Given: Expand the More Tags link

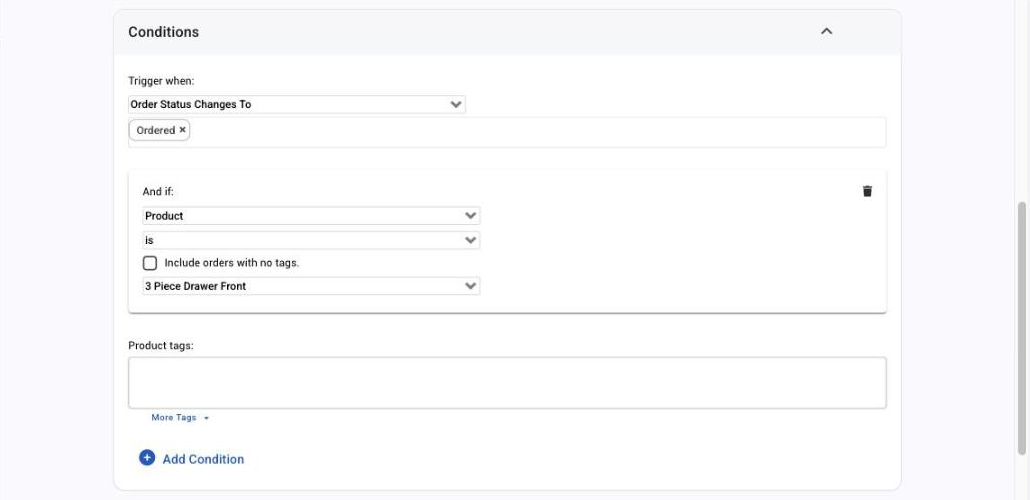Looking at the screenshot, I should pos(180,418).
